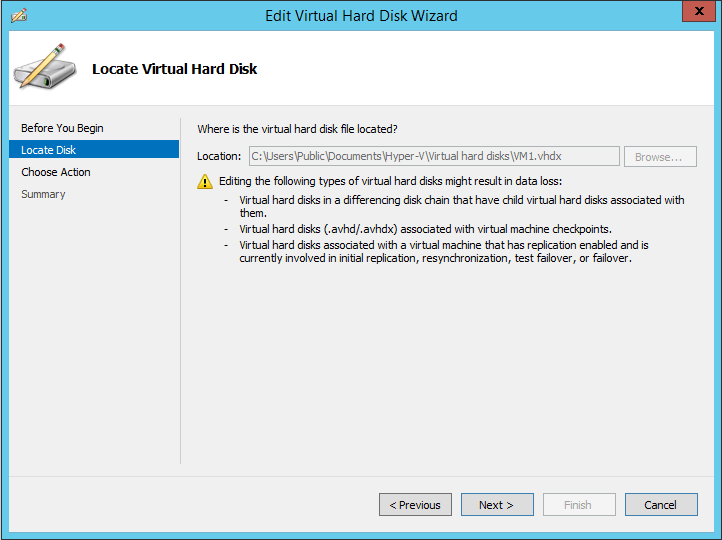
Task: Open the Choose Action step
Action: point(56,172)
